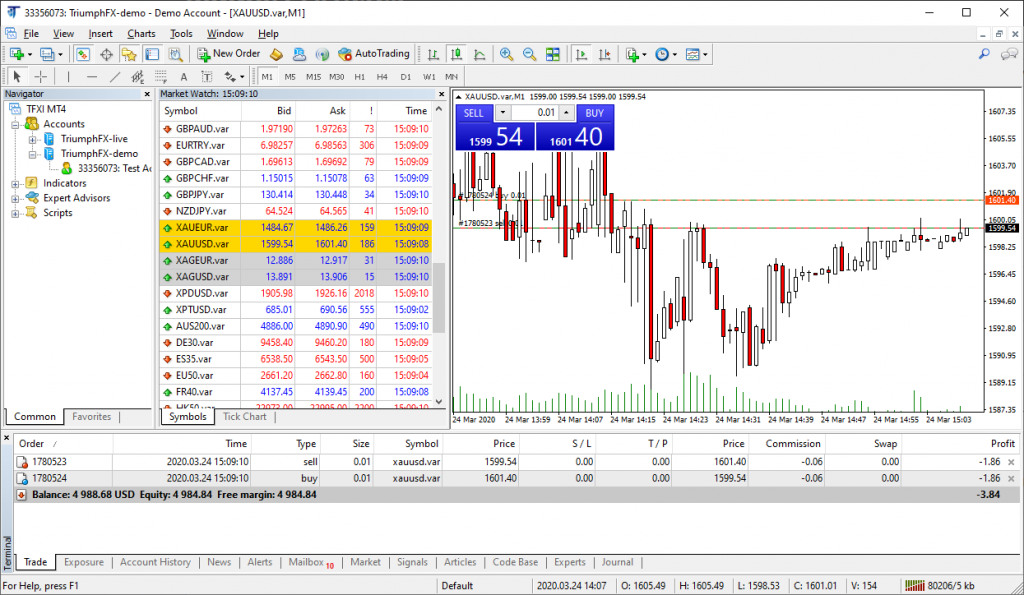1024x595 pixels.
Task: Click the SELL one-click trading button
Action: point(473,113)
